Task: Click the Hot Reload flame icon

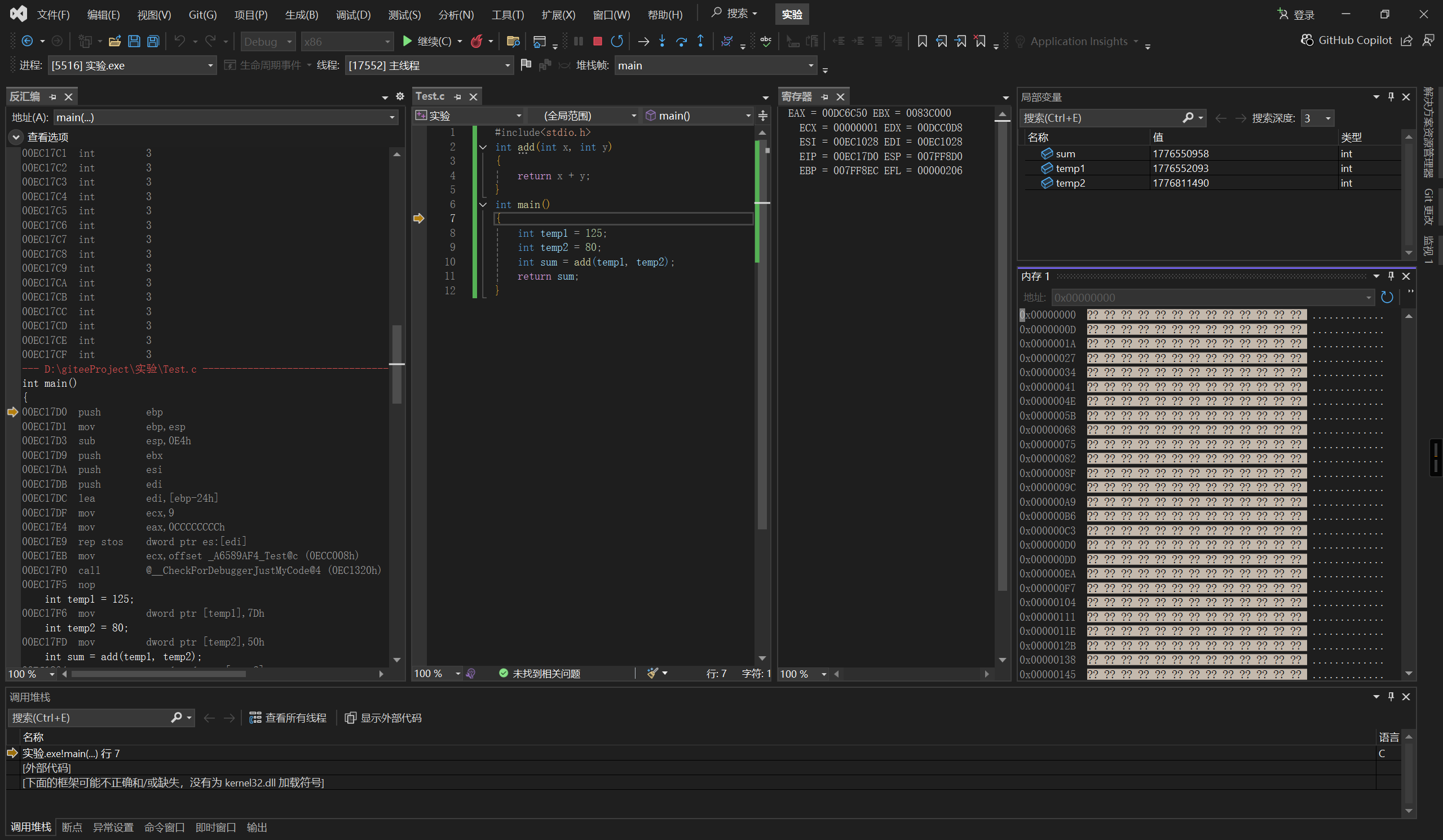Action: [476, 41]
